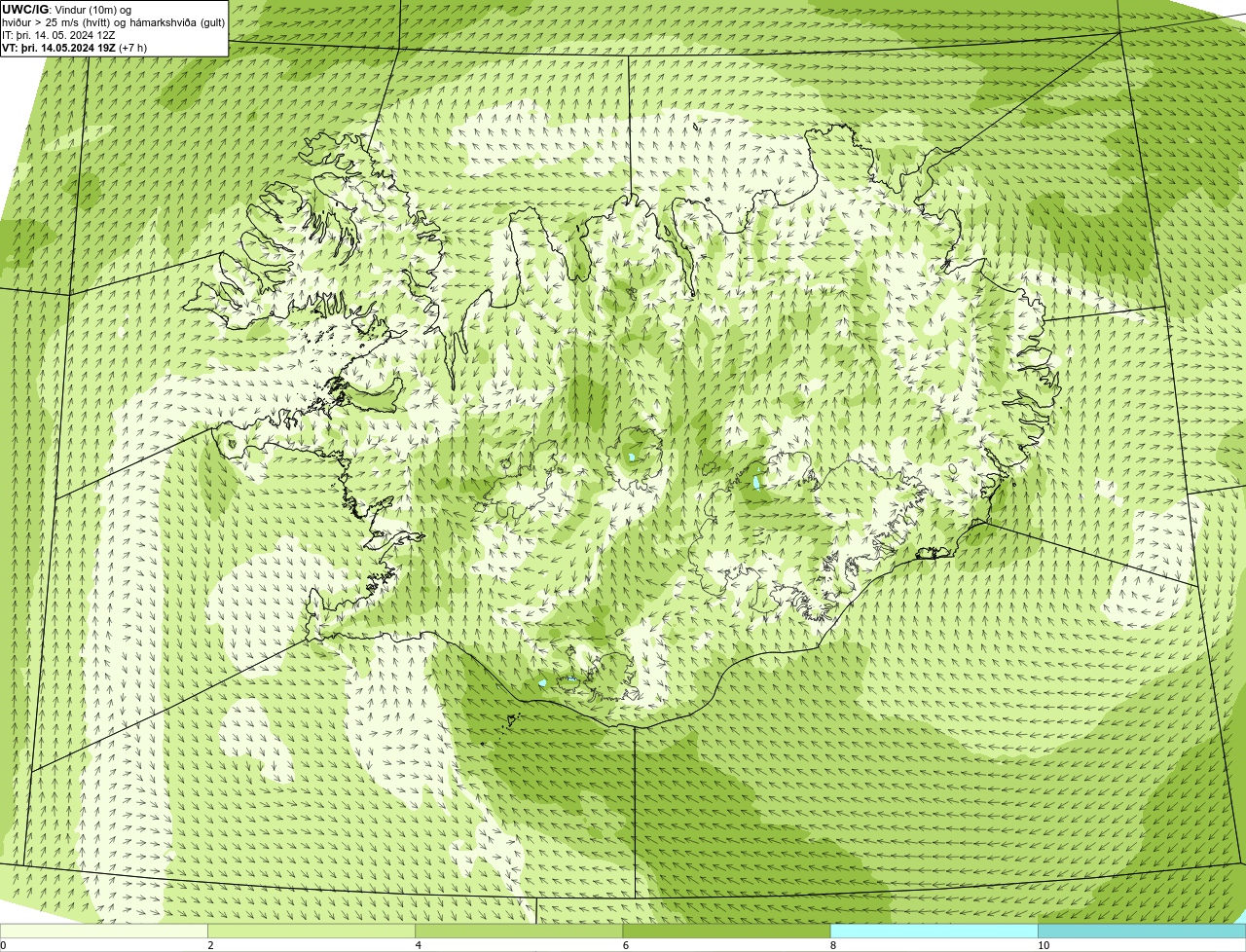Click the VT valid time line 19Z (+7 h)
Viewport: 1246px width, 952px height.
(75, 48)
